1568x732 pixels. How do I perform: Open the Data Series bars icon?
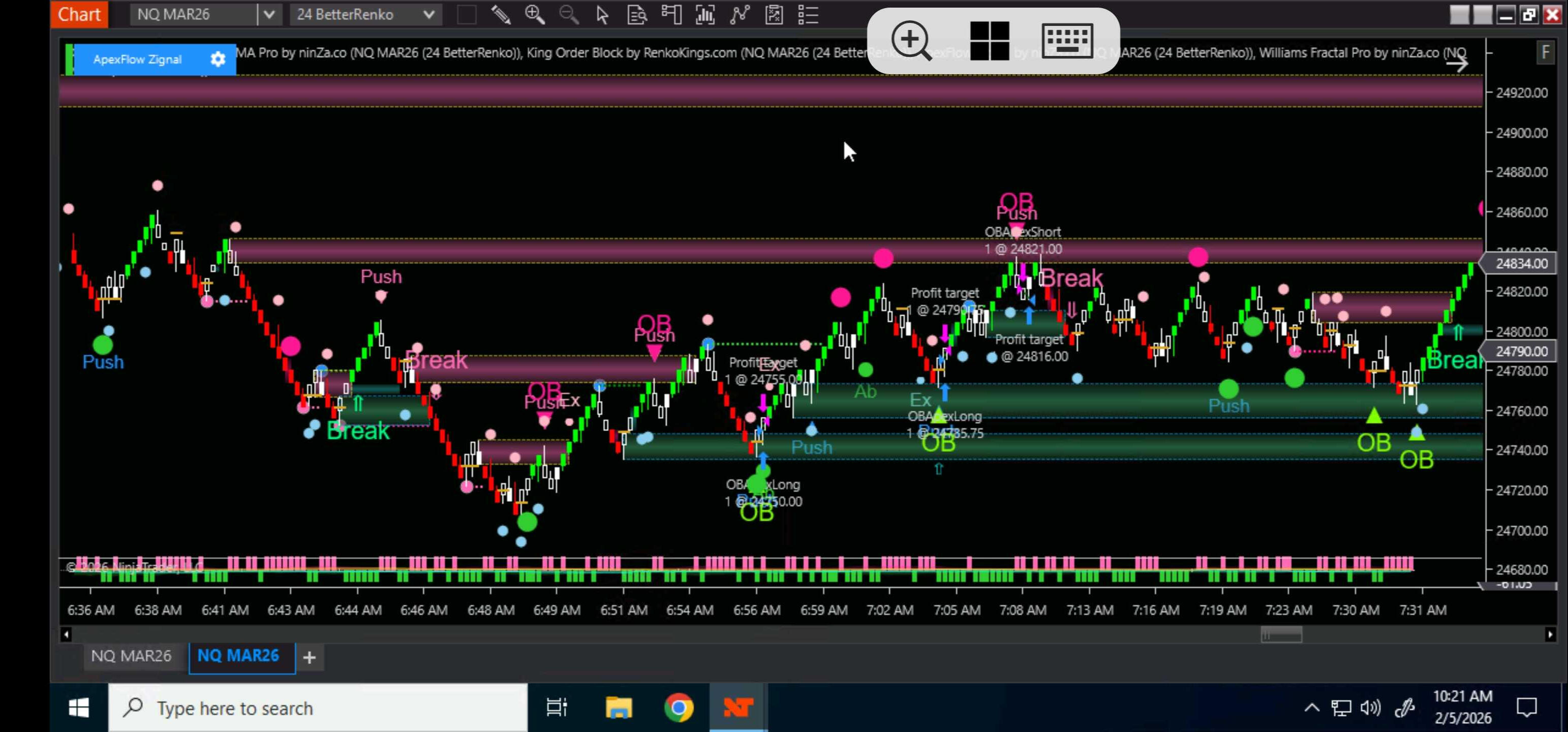click(x=705, y=15)
